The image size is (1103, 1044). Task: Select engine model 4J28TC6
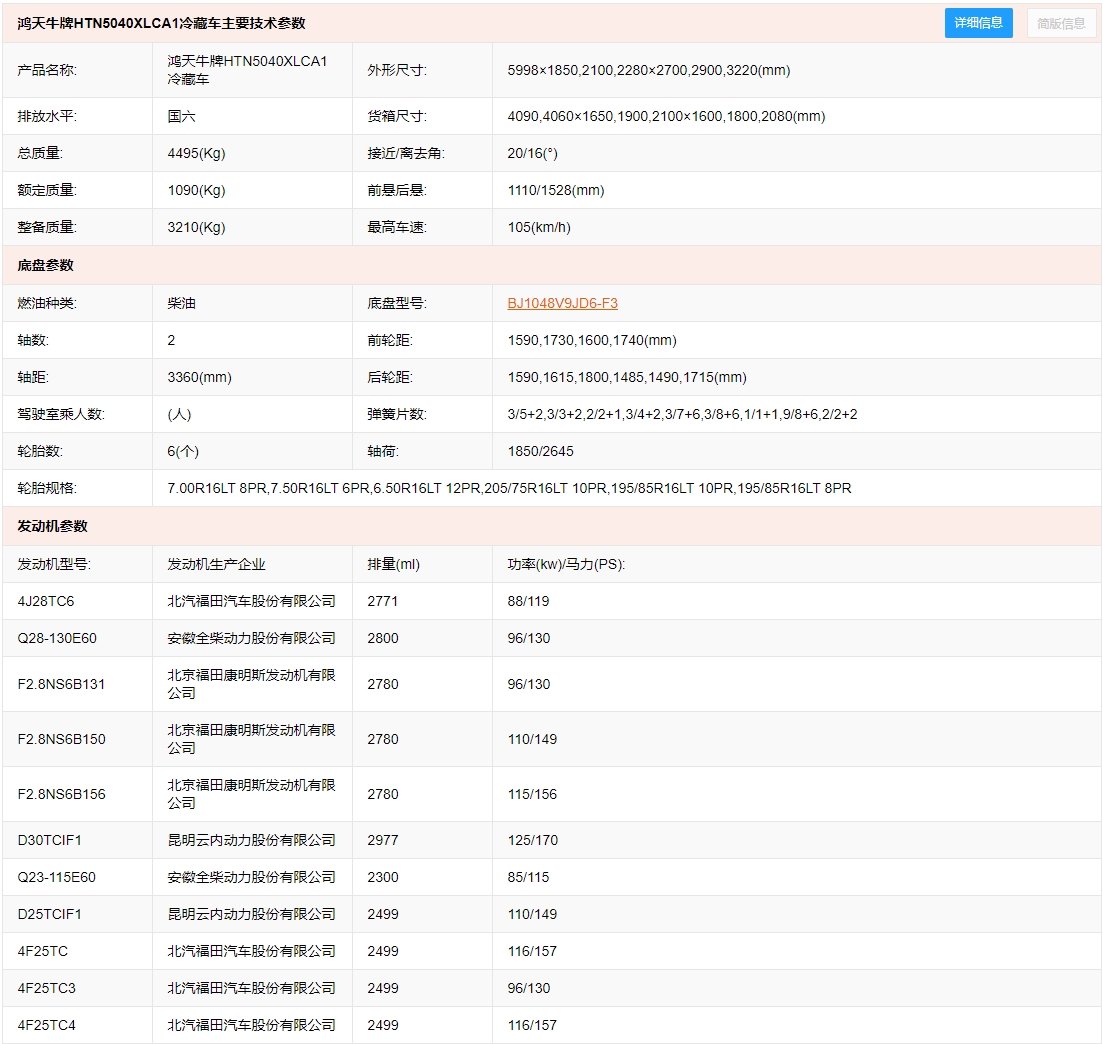pos(46,601)
